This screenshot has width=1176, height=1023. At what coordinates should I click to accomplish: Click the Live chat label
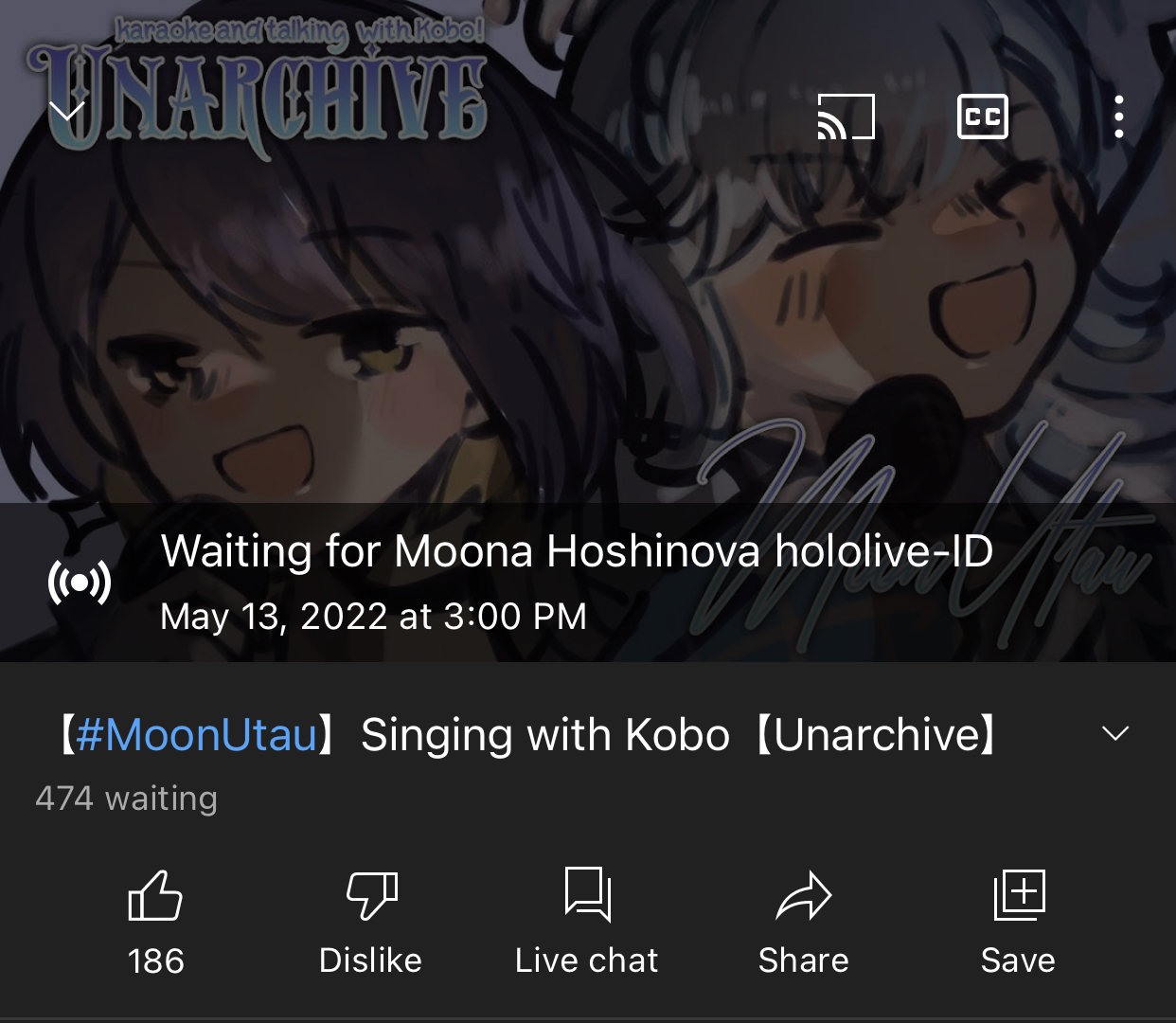pos(586,960)
